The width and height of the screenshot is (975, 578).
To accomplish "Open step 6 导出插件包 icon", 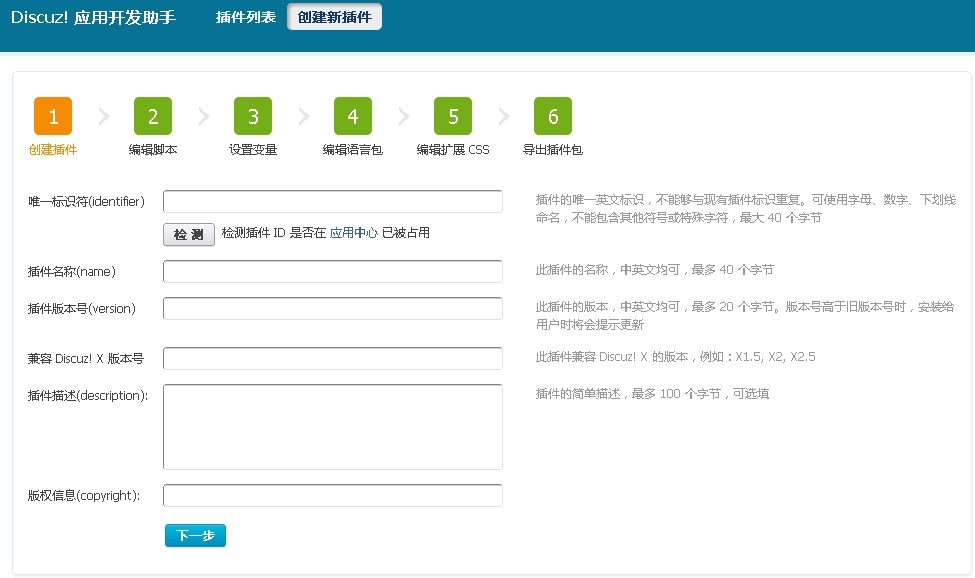I will coord(552,115).
